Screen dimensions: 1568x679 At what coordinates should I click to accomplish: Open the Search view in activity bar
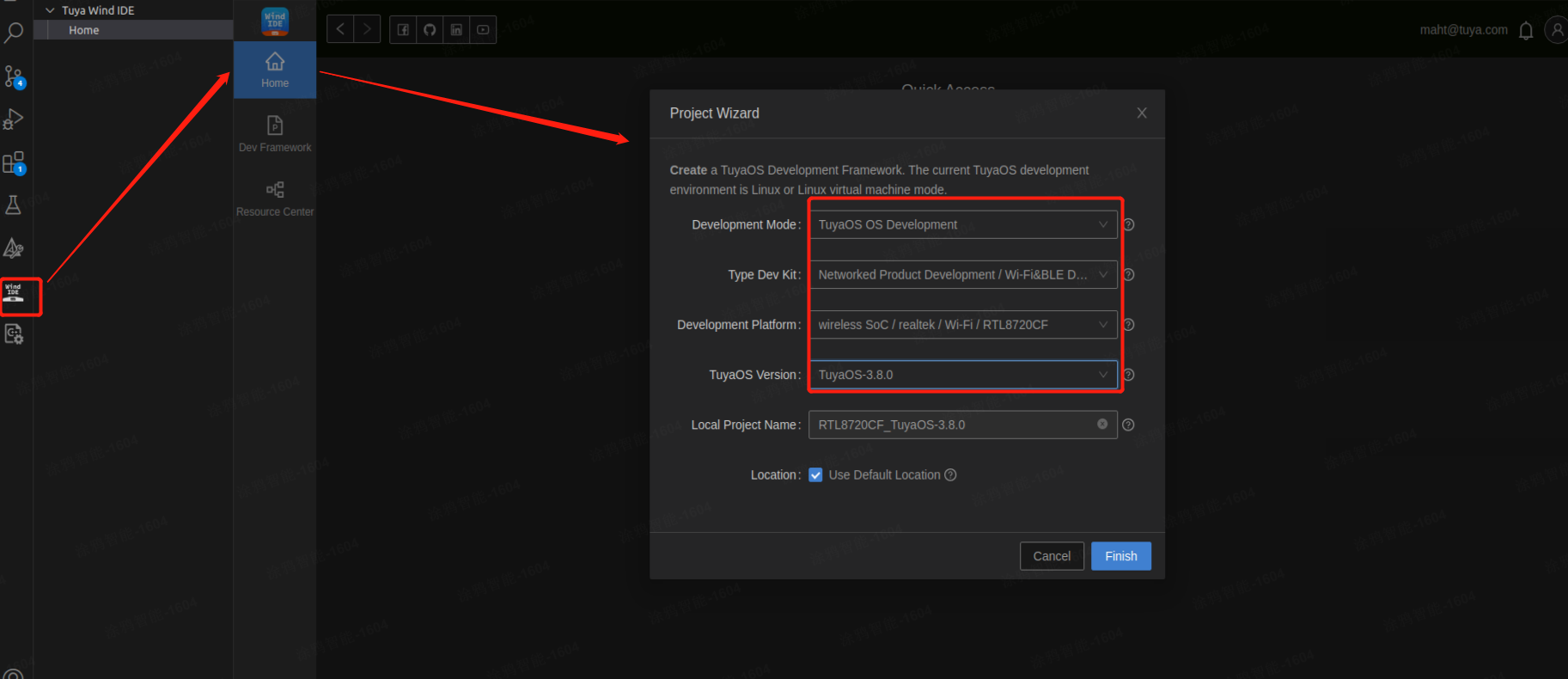(x=14, y=34)
